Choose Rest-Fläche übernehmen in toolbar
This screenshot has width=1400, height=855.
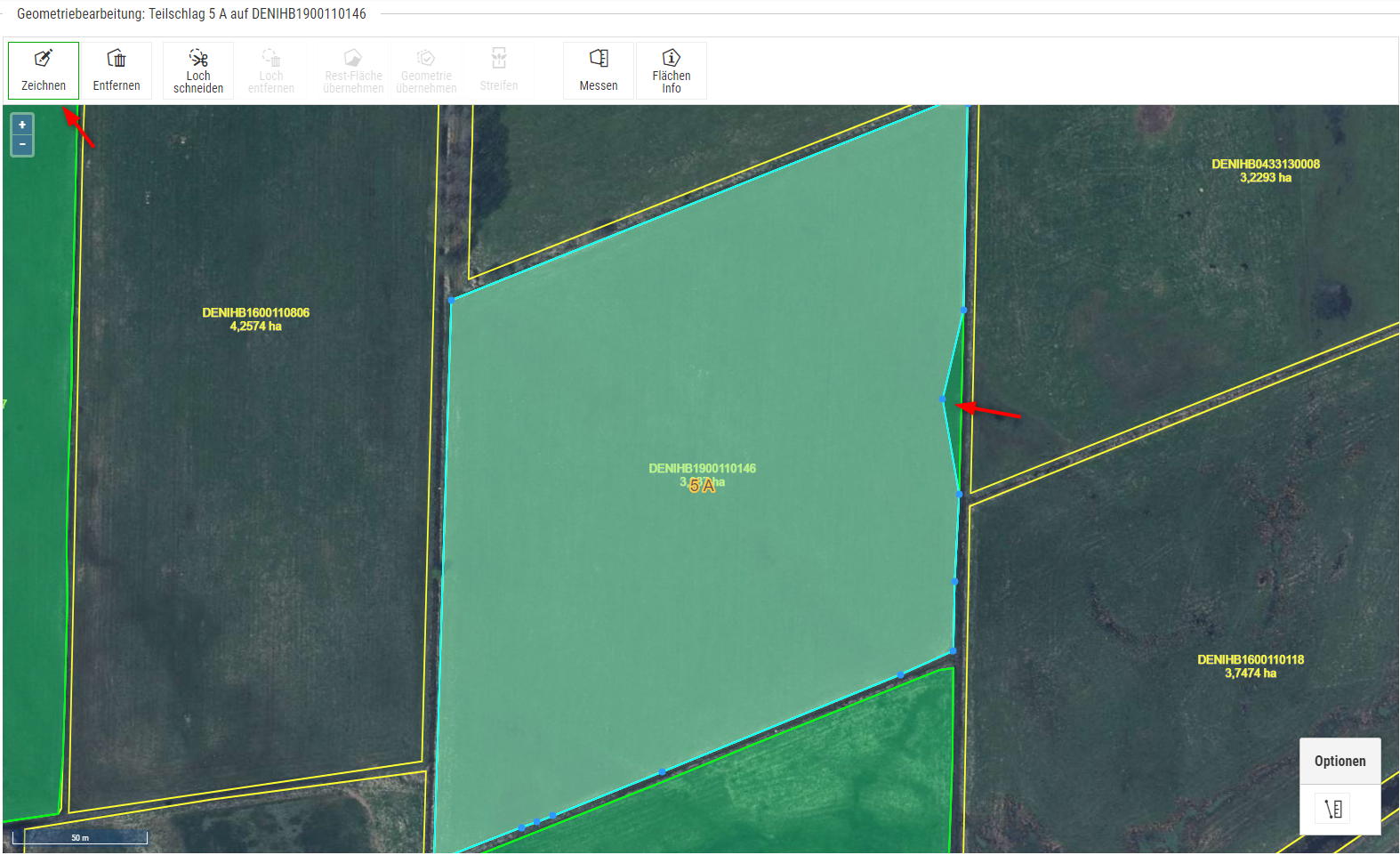pyautogui.click(x=353, y=70)
